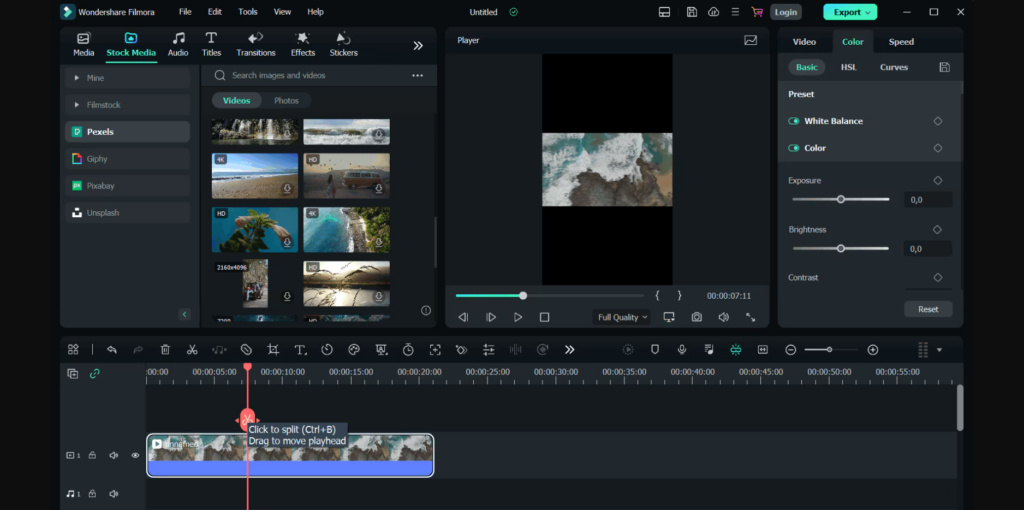Take a snapshot with the camera icon
1024x510 pixels.
click(696, 317)
